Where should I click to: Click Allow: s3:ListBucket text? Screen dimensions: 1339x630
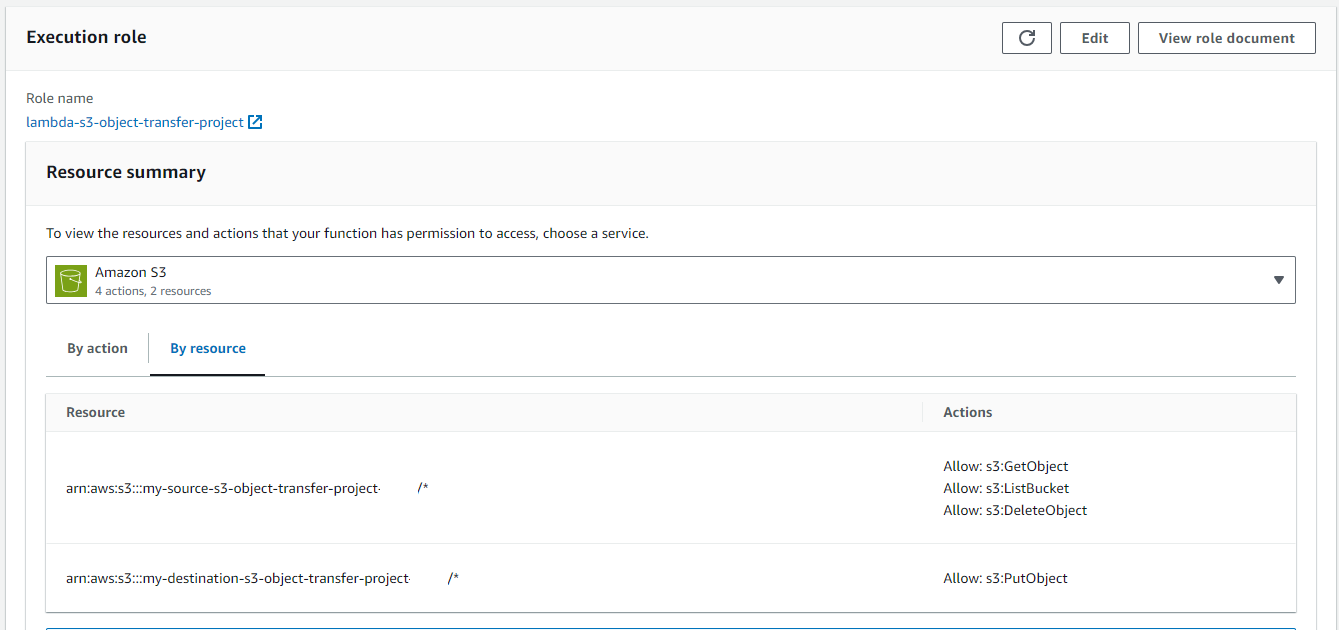pyautogui.click(x=1006, y=488)
